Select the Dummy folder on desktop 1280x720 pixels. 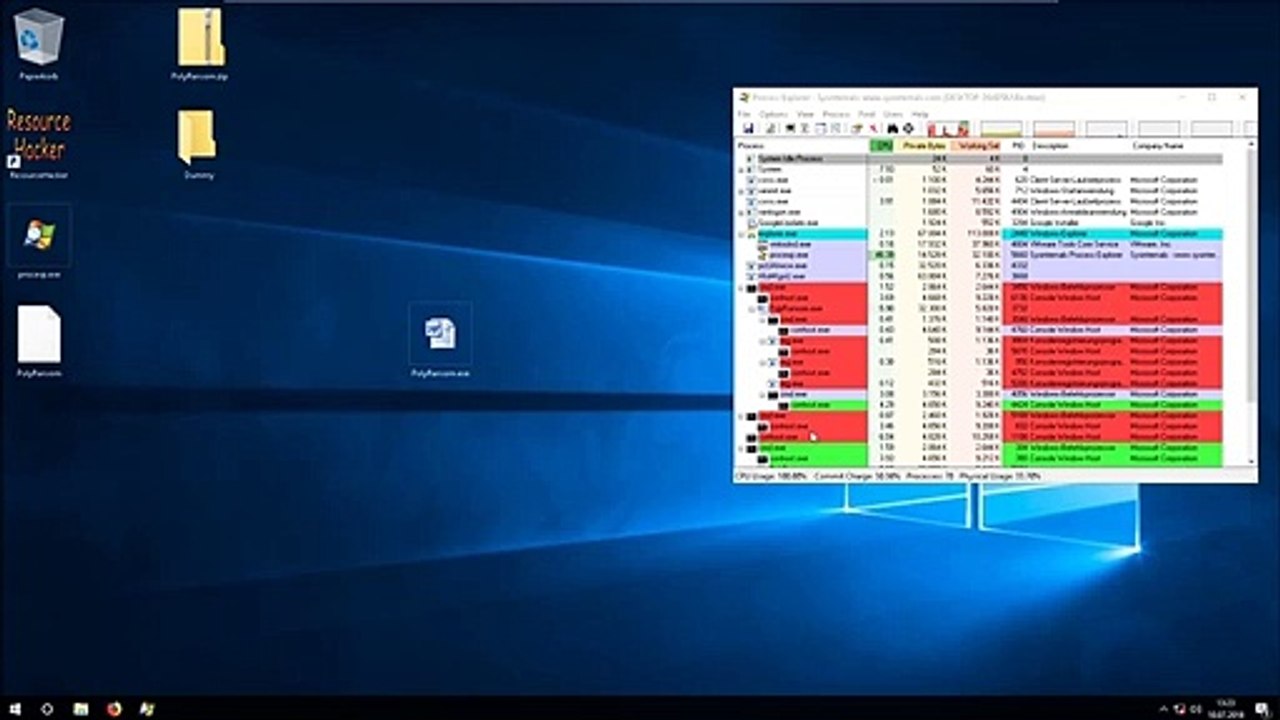(198, 143)
